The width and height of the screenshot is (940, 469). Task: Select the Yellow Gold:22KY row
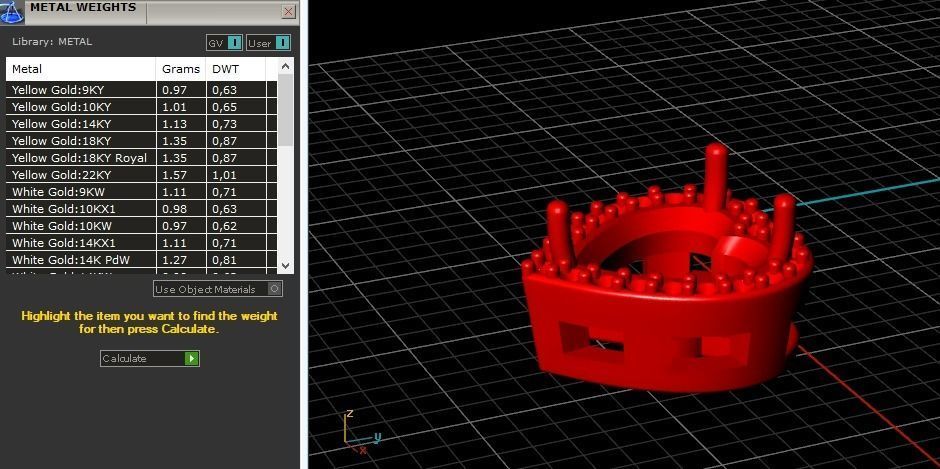click(141, 175)
